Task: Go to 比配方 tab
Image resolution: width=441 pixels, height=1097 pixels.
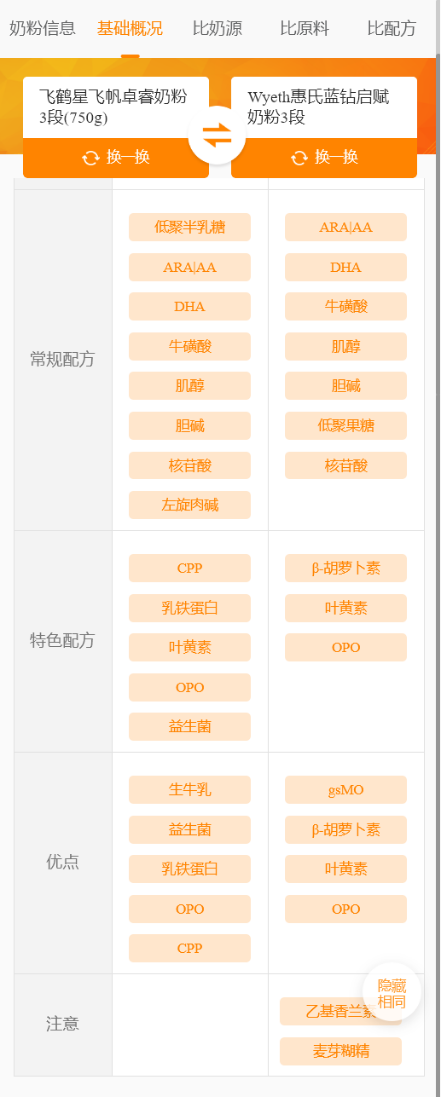Action: (392, 29)
